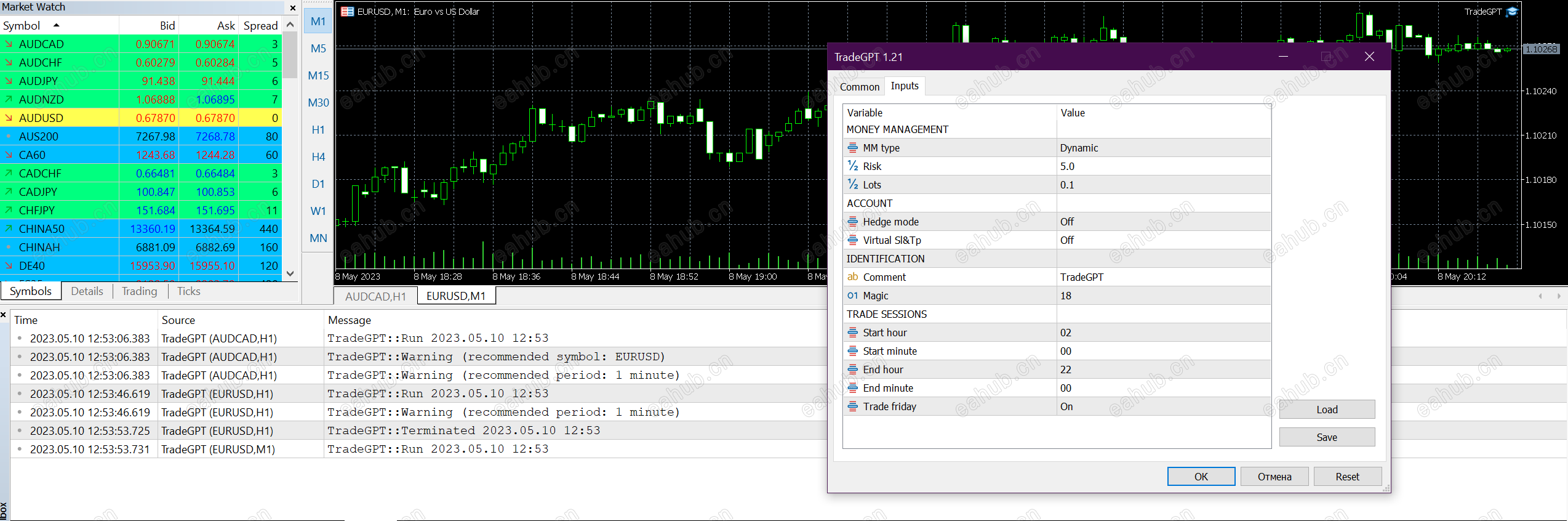
Task: Switch chart to H4 timeframe
Action: (318, 157)
